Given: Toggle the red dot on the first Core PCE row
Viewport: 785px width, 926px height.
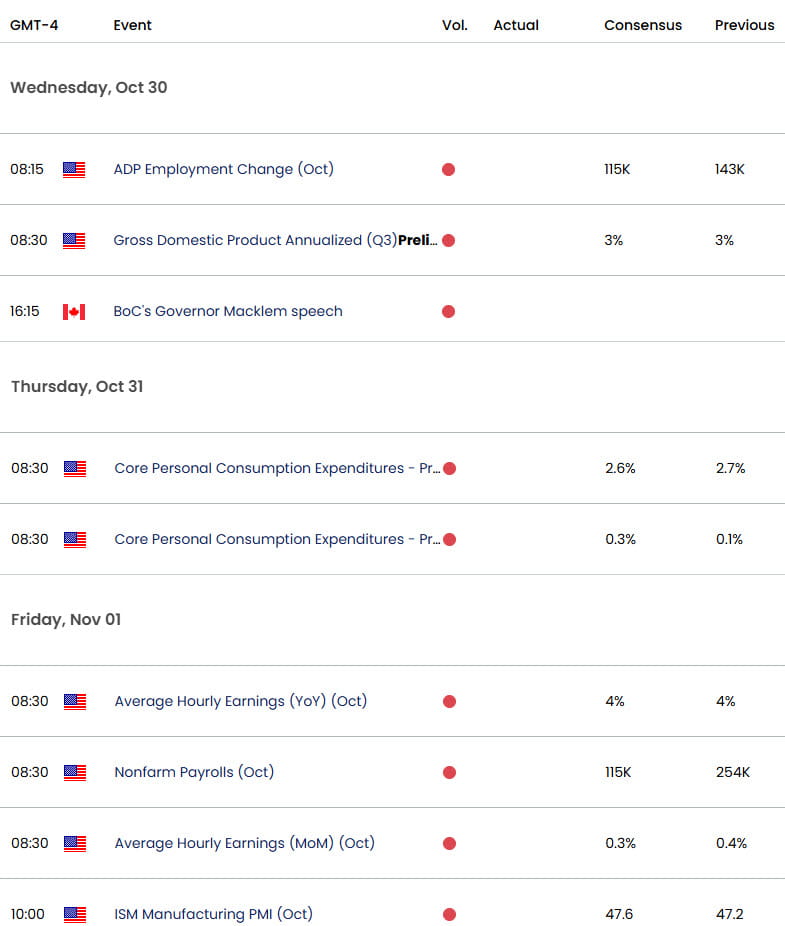Looking at the screenshot, I should click(x=448, y=468).
